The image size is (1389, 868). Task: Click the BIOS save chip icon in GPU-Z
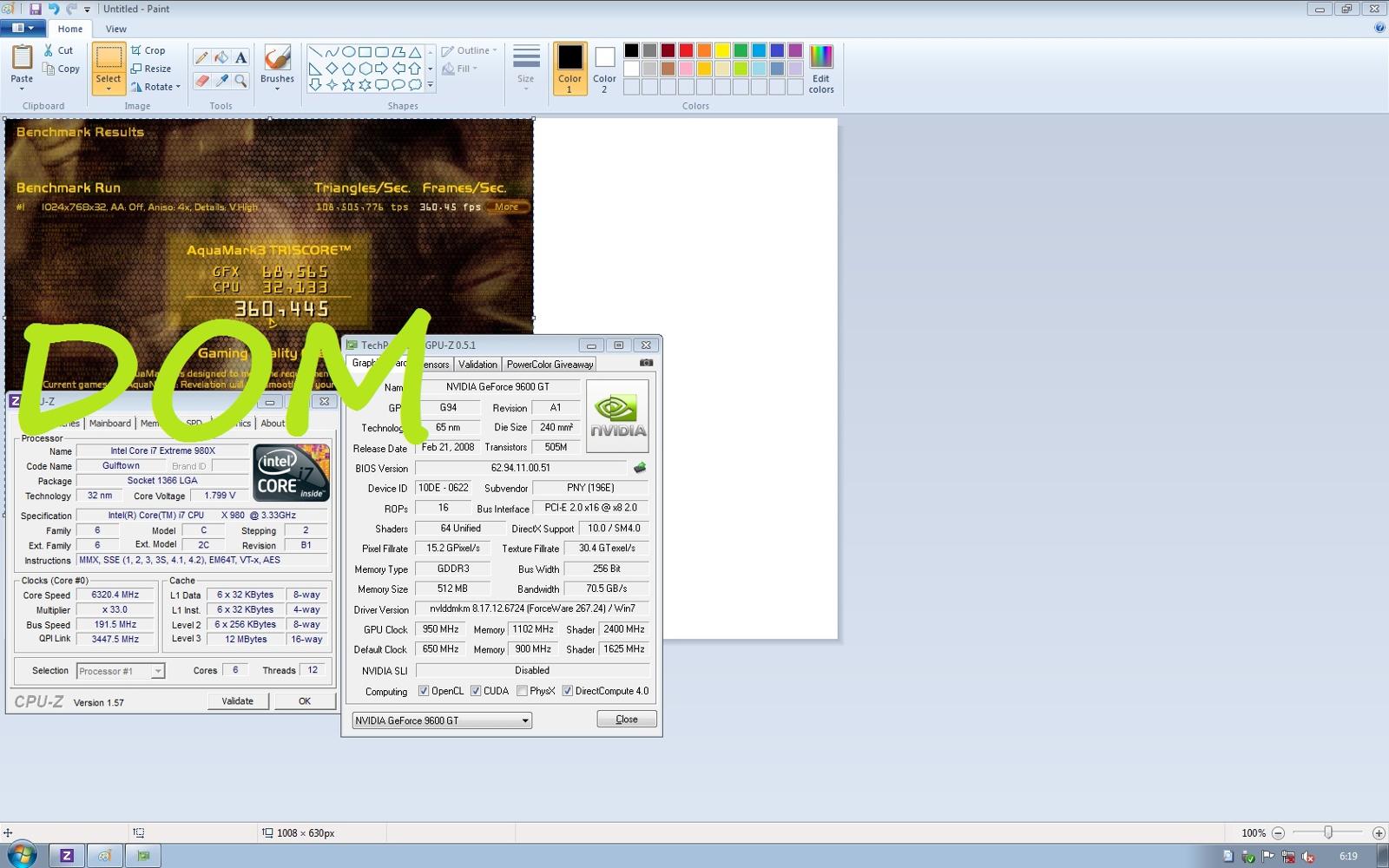pyautogui.click(x=640, y=468)
